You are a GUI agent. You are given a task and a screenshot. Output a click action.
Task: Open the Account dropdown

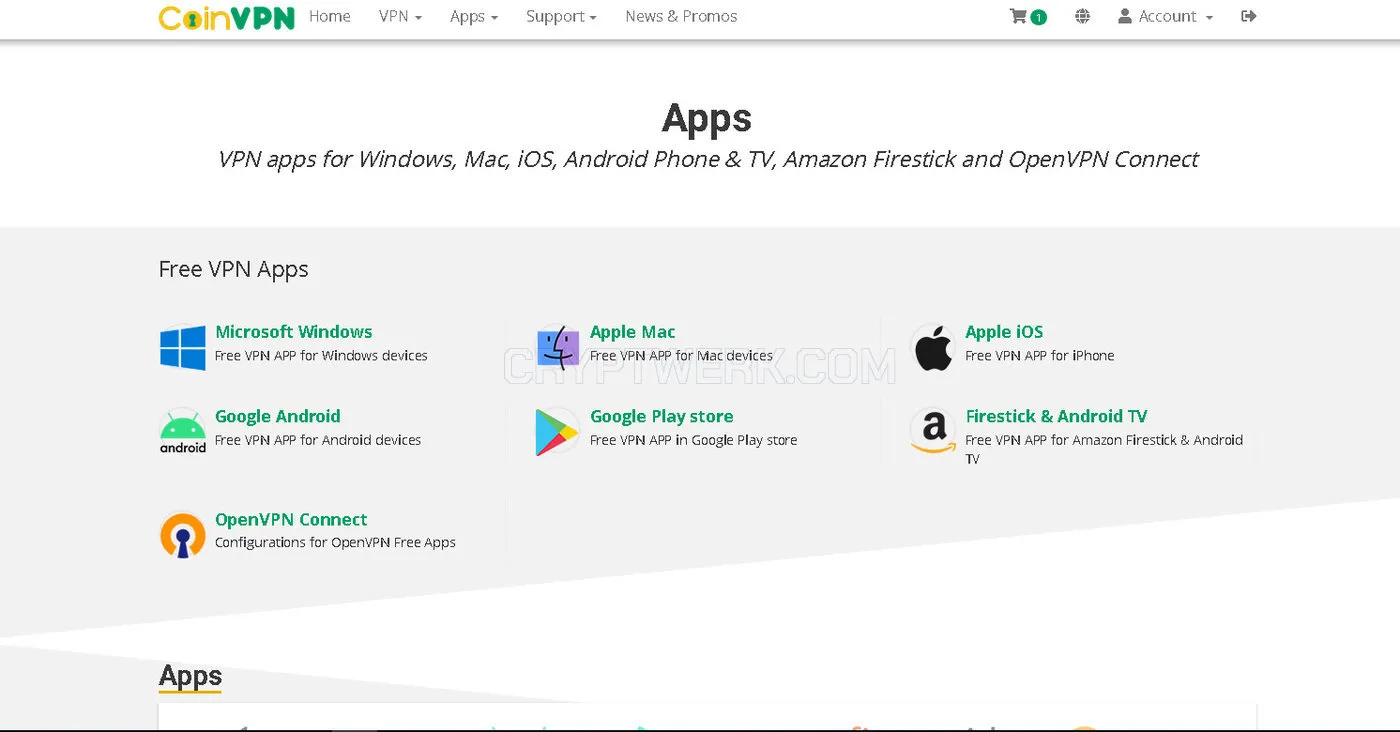(x=1165, y=16)
